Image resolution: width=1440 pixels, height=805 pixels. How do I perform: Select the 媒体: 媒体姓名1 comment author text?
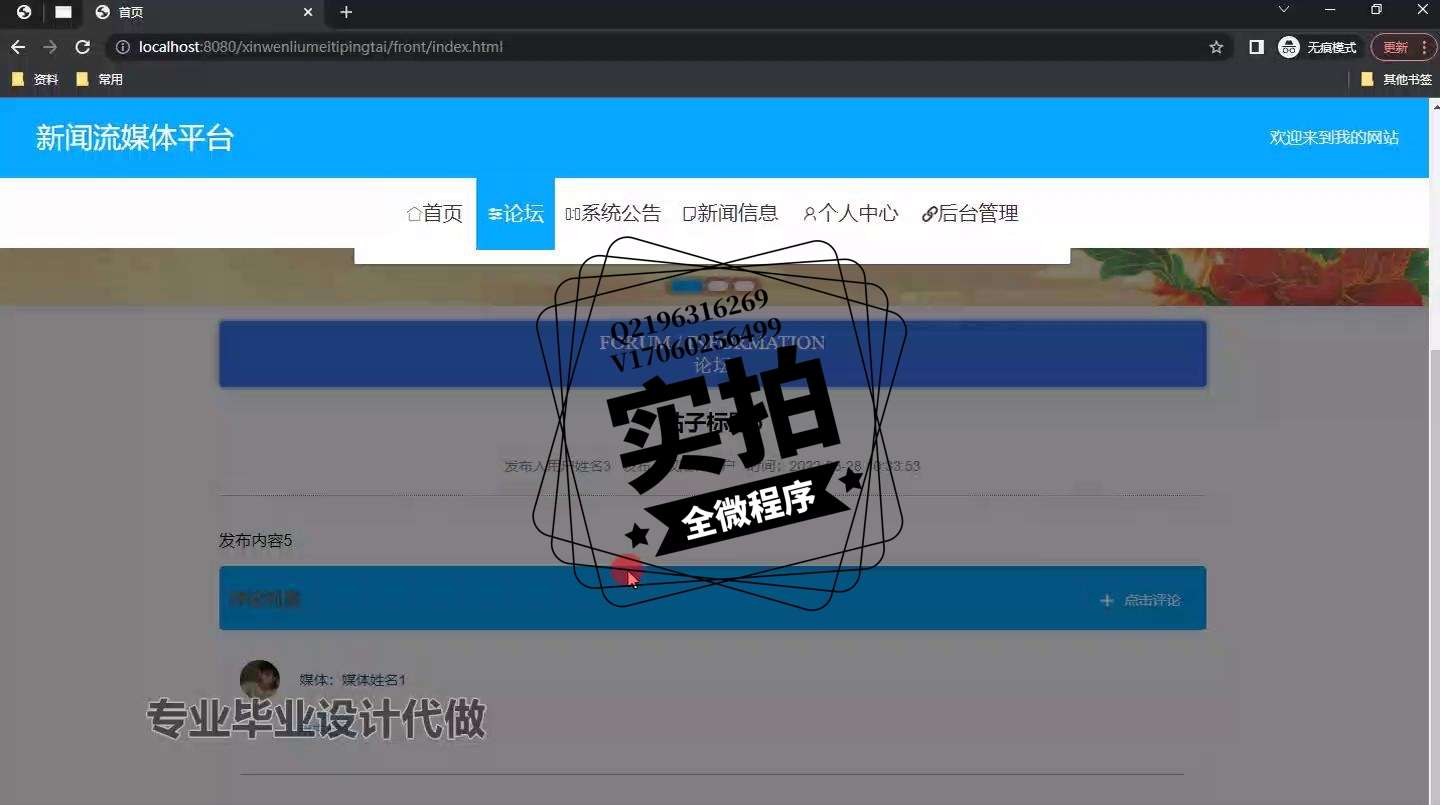(352, 680)
